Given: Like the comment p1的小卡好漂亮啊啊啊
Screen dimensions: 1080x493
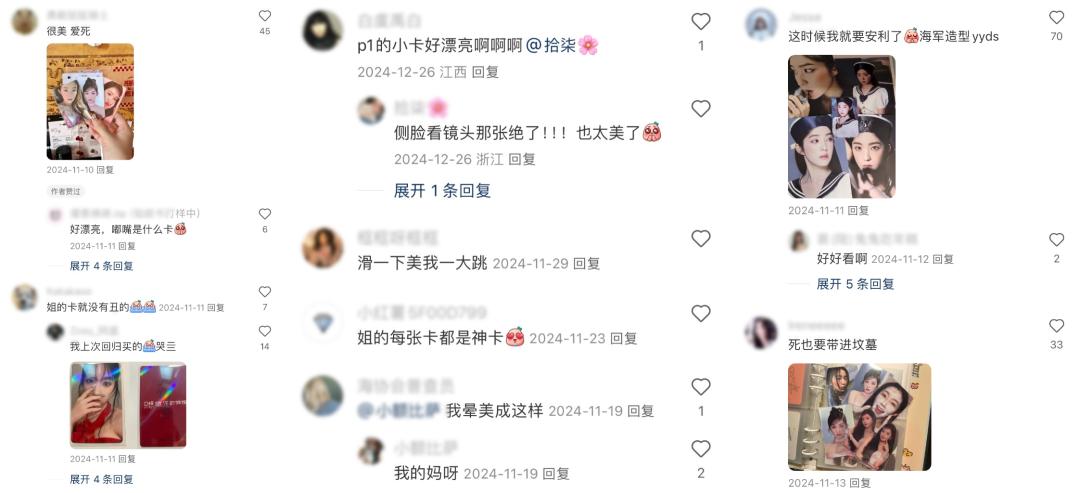Looking at the screenshot, I should 700,21.
